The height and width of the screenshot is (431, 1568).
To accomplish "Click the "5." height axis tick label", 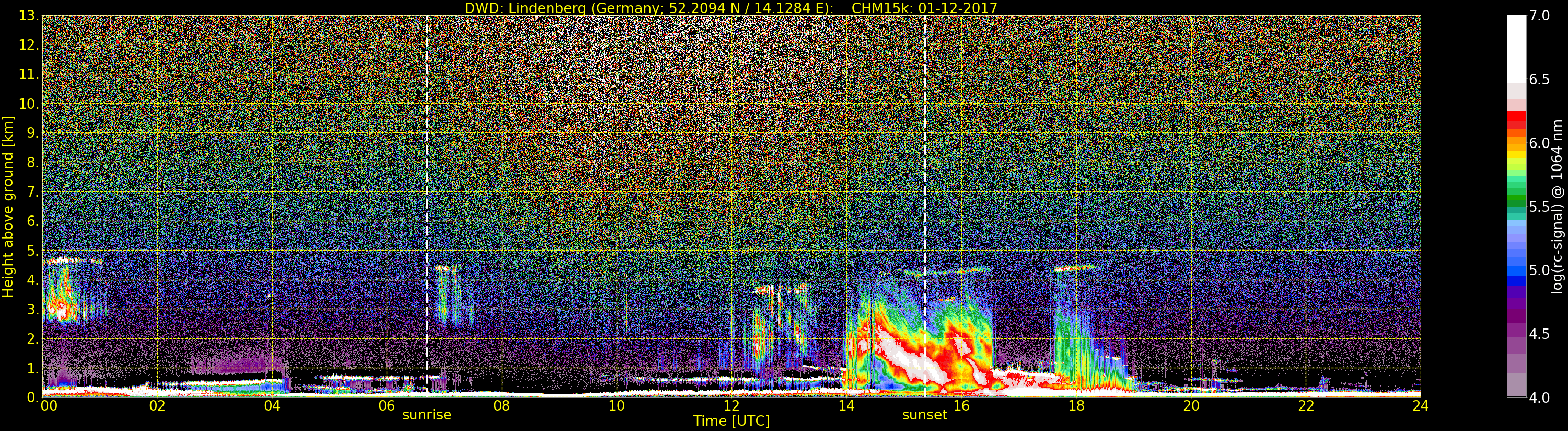I will [x=33, y=251].
